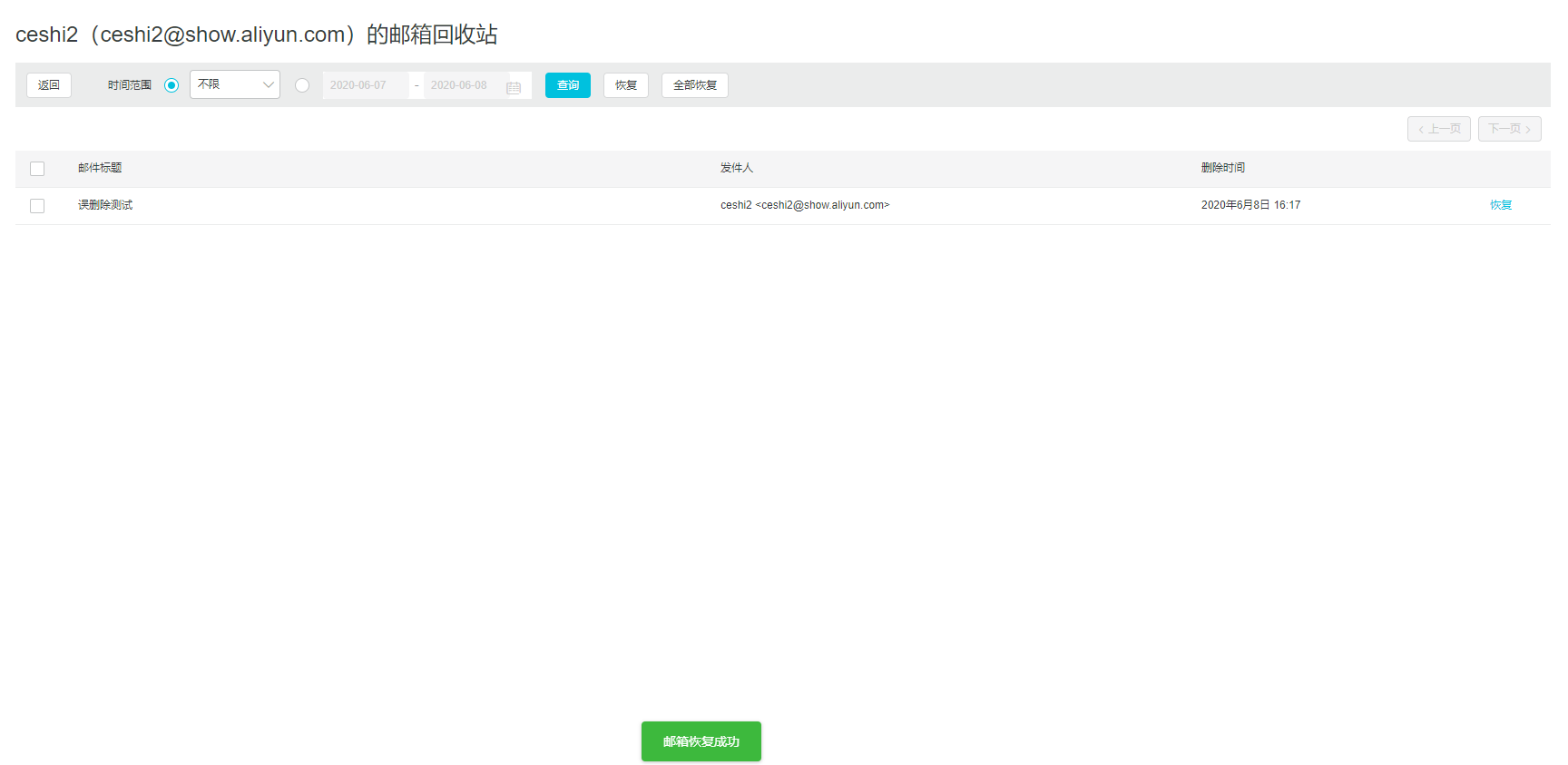The height and width of the screenshot is (765, 1568).
Task: Click the 恢复 link in the email row
Action: click(1501, 205)
